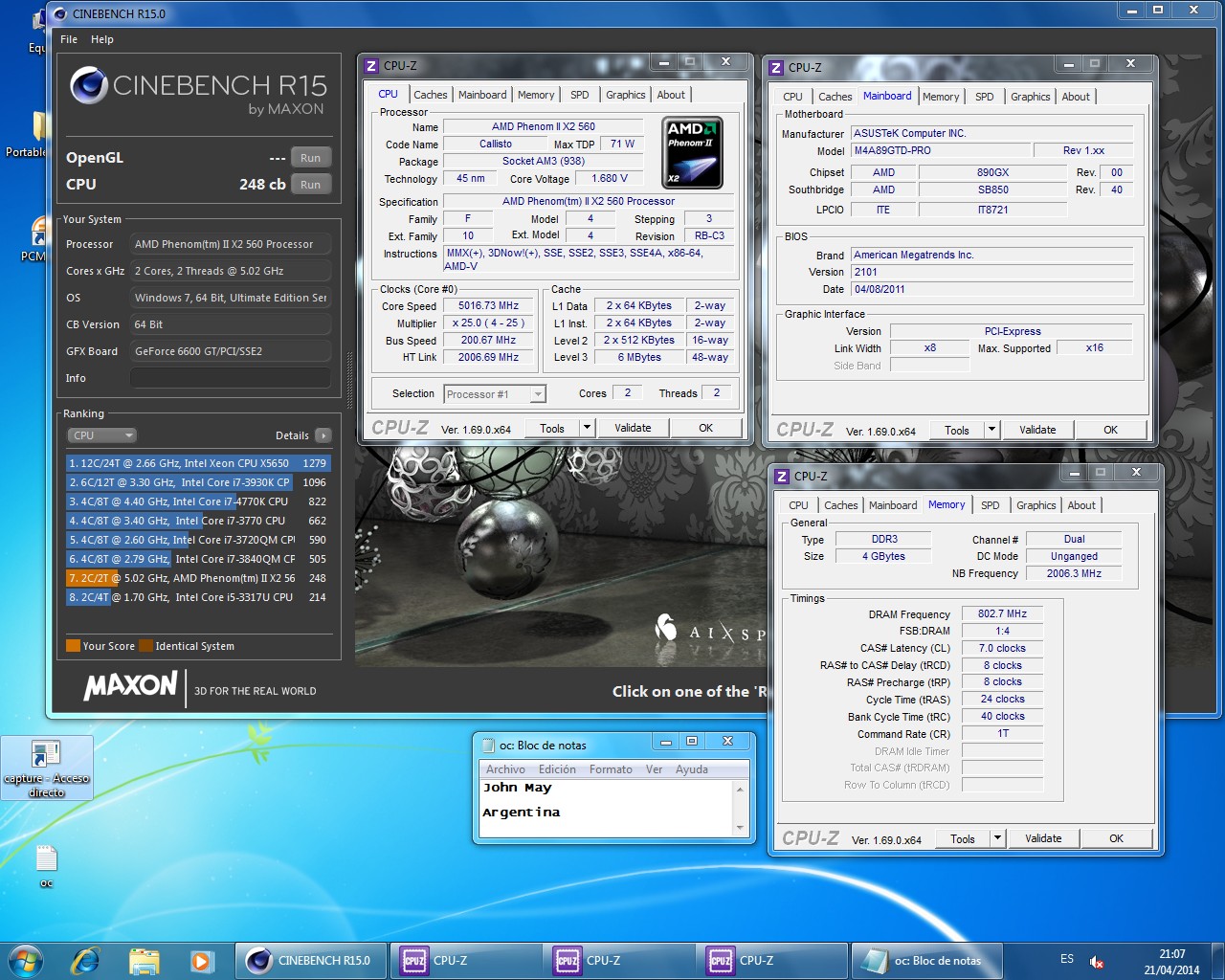Viewport: 1225px width, 980px height.
Task: Select ranking entry 8 Core i5-3317U
Action: tap(198, 597)
